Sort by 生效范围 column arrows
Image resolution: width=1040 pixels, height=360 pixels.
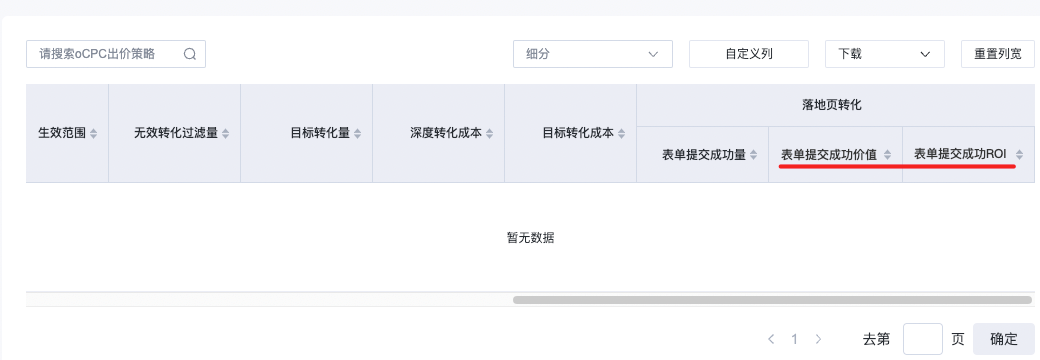94,134
